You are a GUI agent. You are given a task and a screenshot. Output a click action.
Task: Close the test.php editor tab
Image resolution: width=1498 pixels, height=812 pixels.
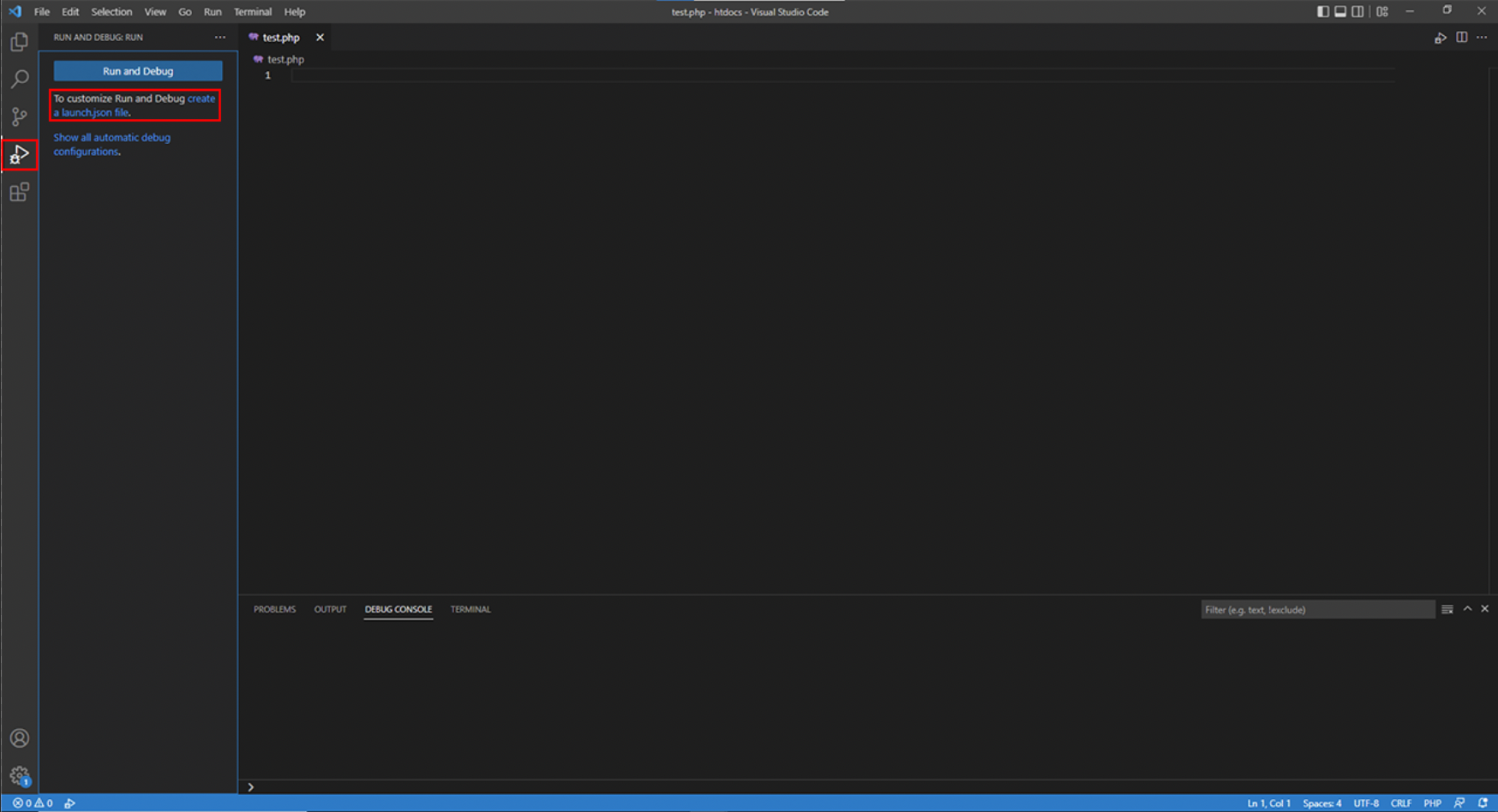(320, 38)
